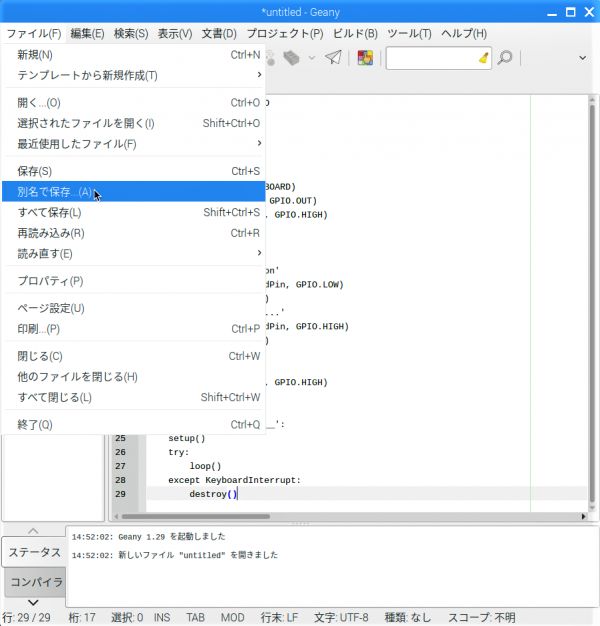The image size is (600, 626).
Task: Minimize the Geany window
Action: click(x=550, y=11)
